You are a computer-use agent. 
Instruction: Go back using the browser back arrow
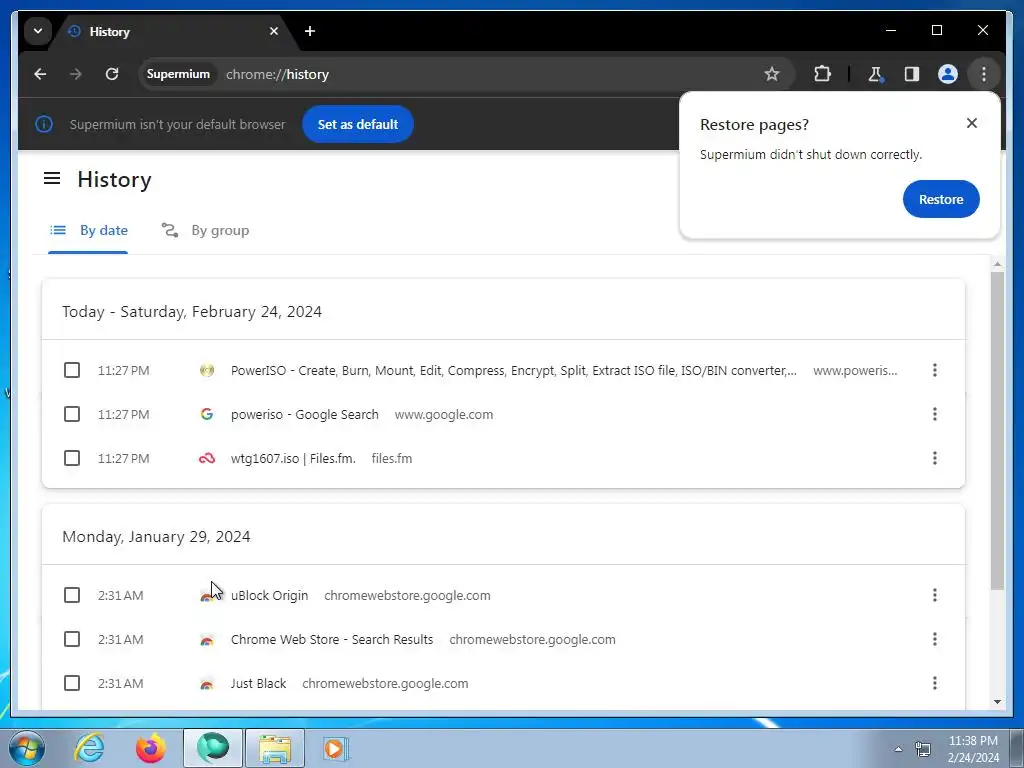pyautogui.click(x=40, y=74)
